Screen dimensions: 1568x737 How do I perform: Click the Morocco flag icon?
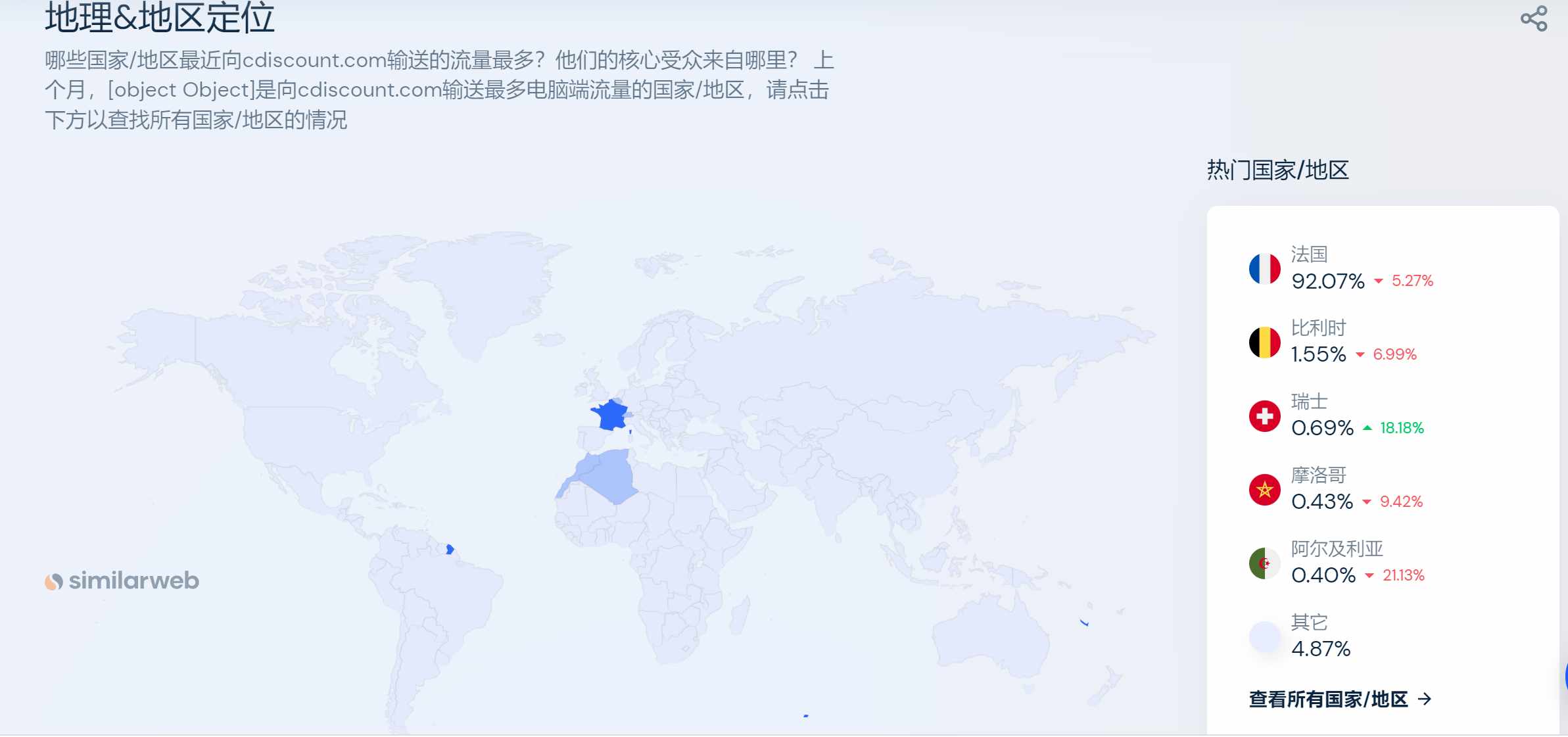[1264, 489]
